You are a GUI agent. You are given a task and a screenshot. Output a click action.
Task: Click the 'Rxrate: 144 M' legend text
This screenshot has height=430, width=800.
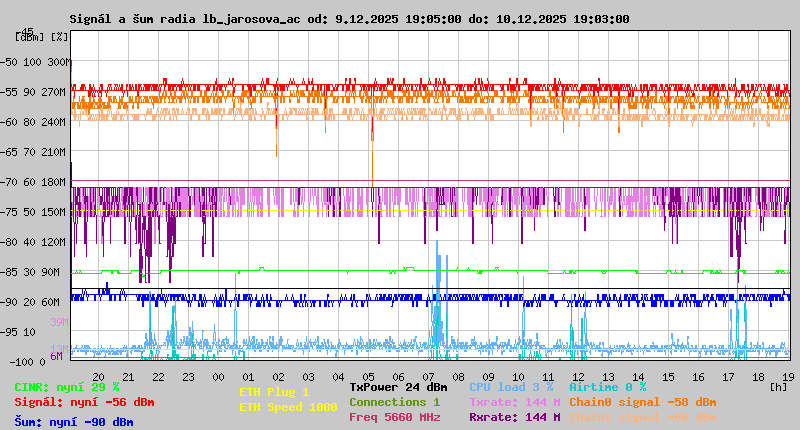pos(515,417)
